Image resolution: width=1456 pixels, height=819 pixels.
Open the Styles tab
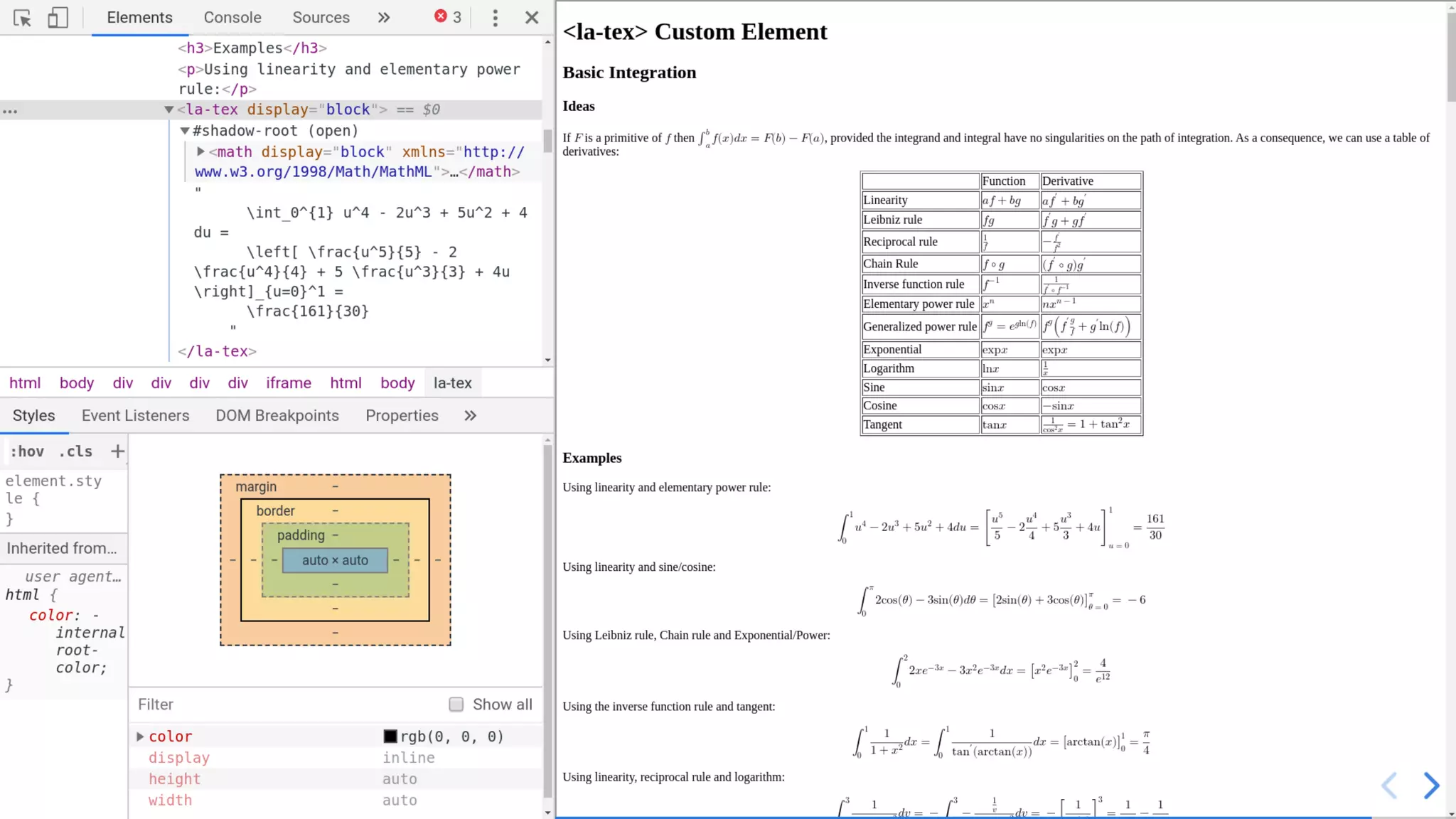[34, 416]
